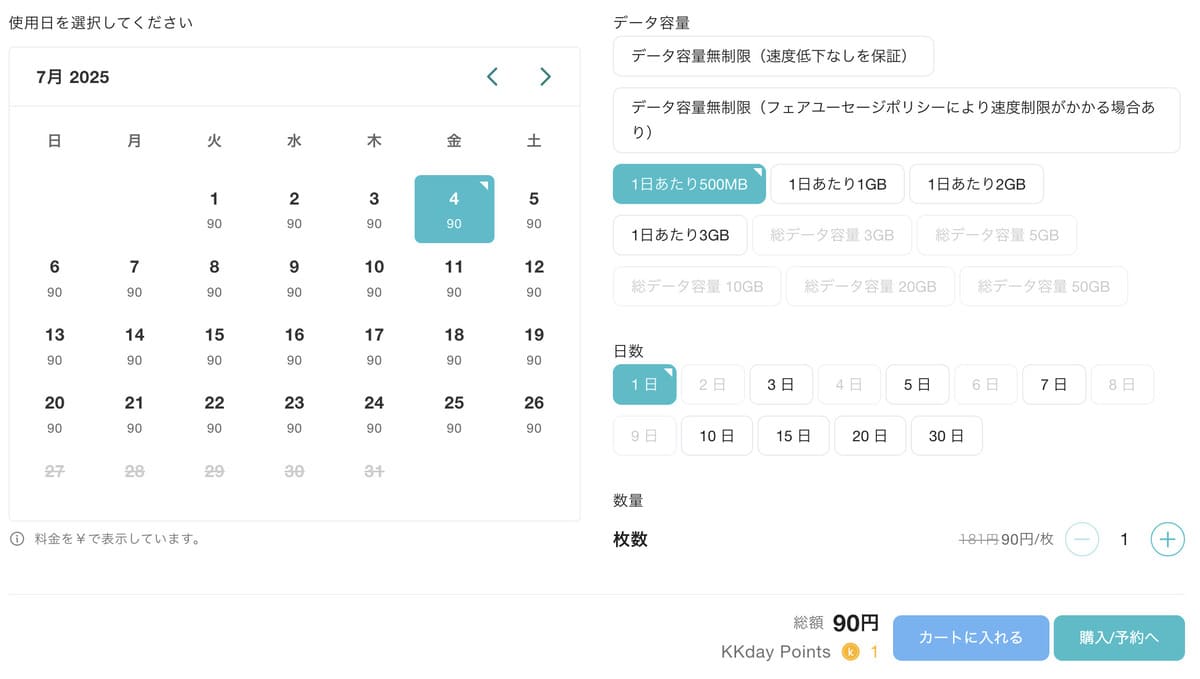The width and height of the screenshot is (1200, 679).
Task: Select the 30 日 duration option
Action: [x=946, y=436]
